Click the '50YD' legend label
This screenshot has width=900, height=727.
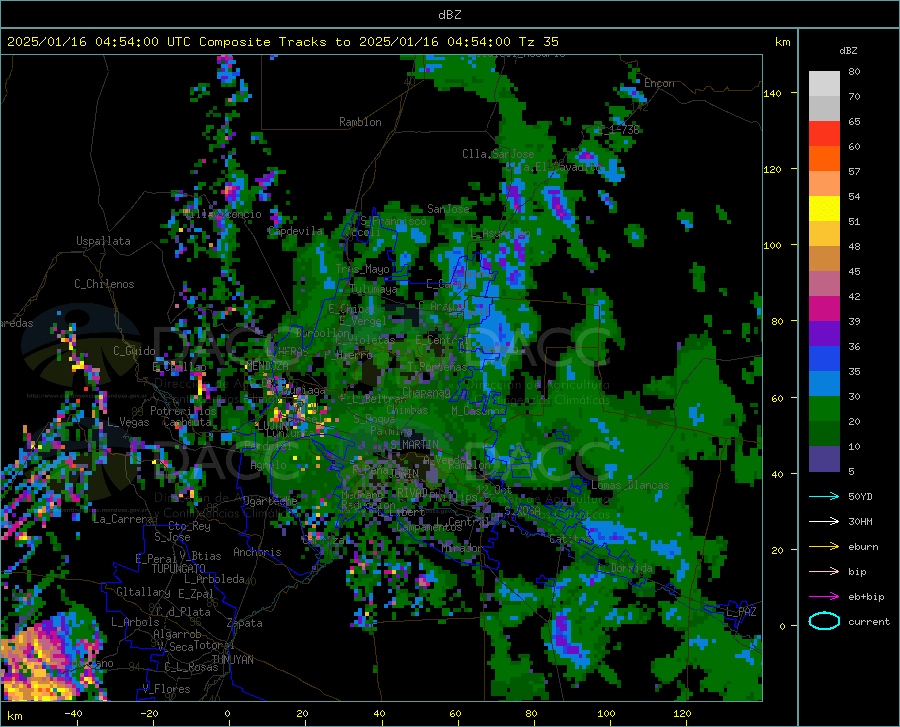(860, 496)
